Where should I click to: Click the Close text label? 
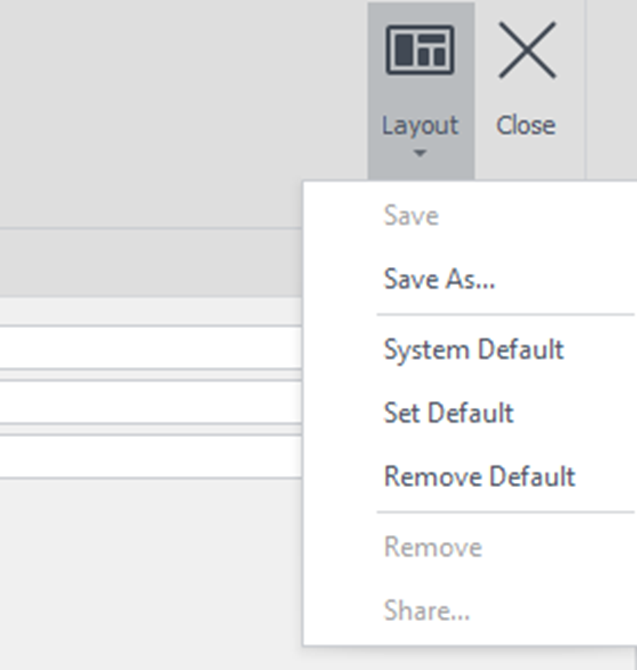(x=526, y=126)
